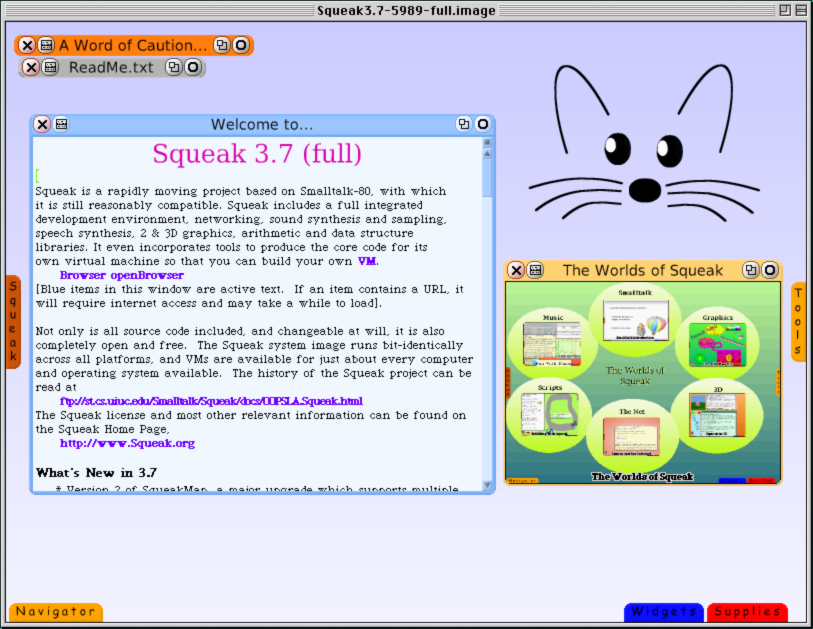Toggle collapse circle on ReadMe.txt
The image size is (813, 629).
pos(193,67)
